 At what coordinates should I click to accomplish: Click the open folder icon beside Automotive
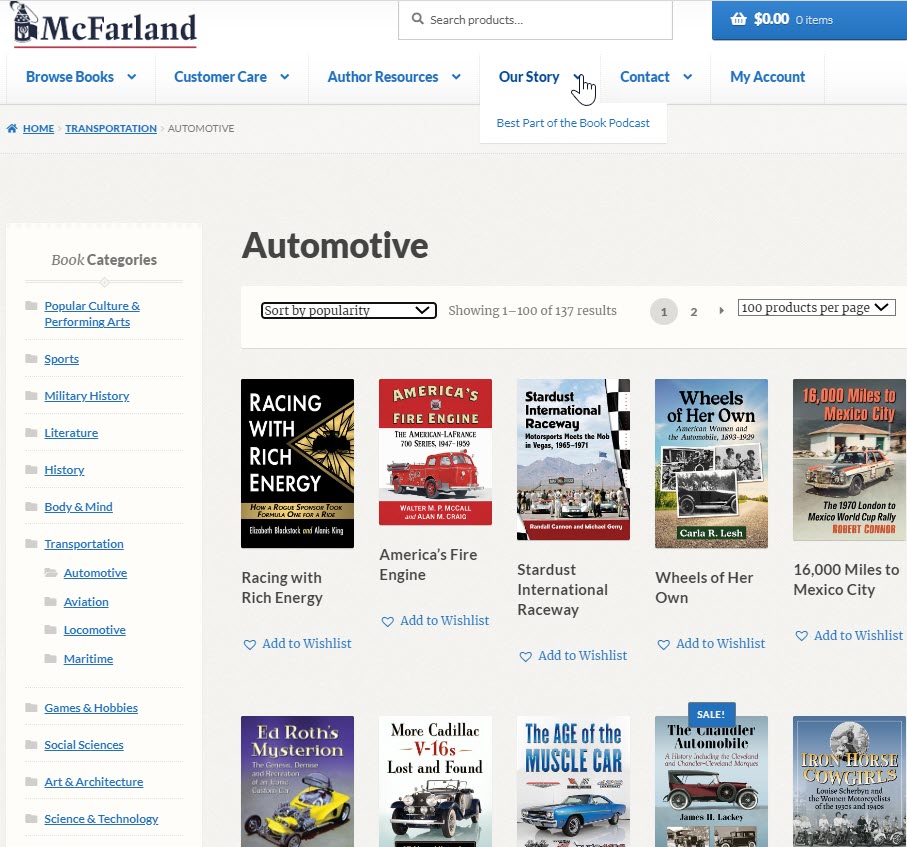point(51,573)
